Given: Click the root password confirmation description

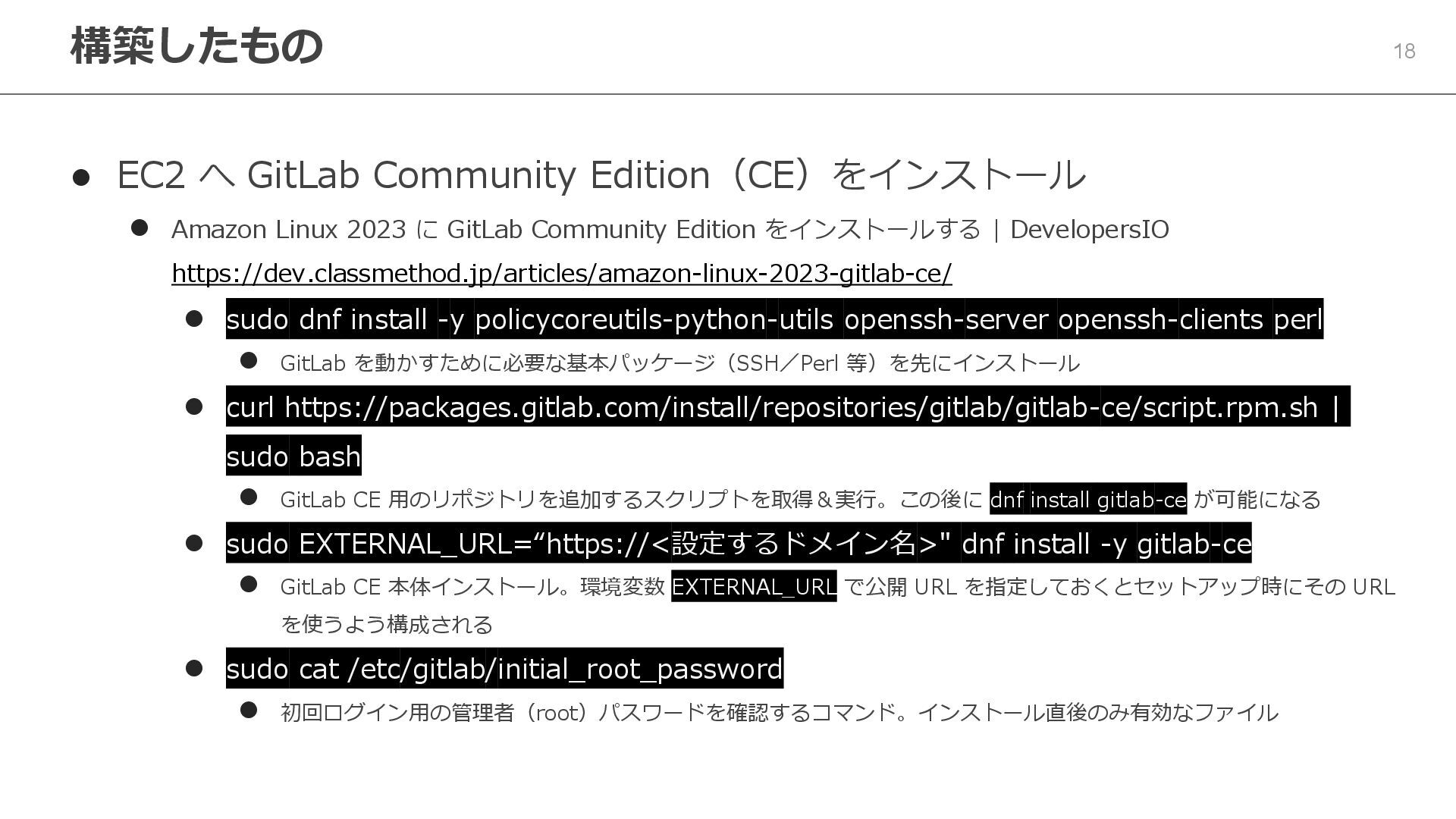Looking at the screenshot, I should pos(779,713).
